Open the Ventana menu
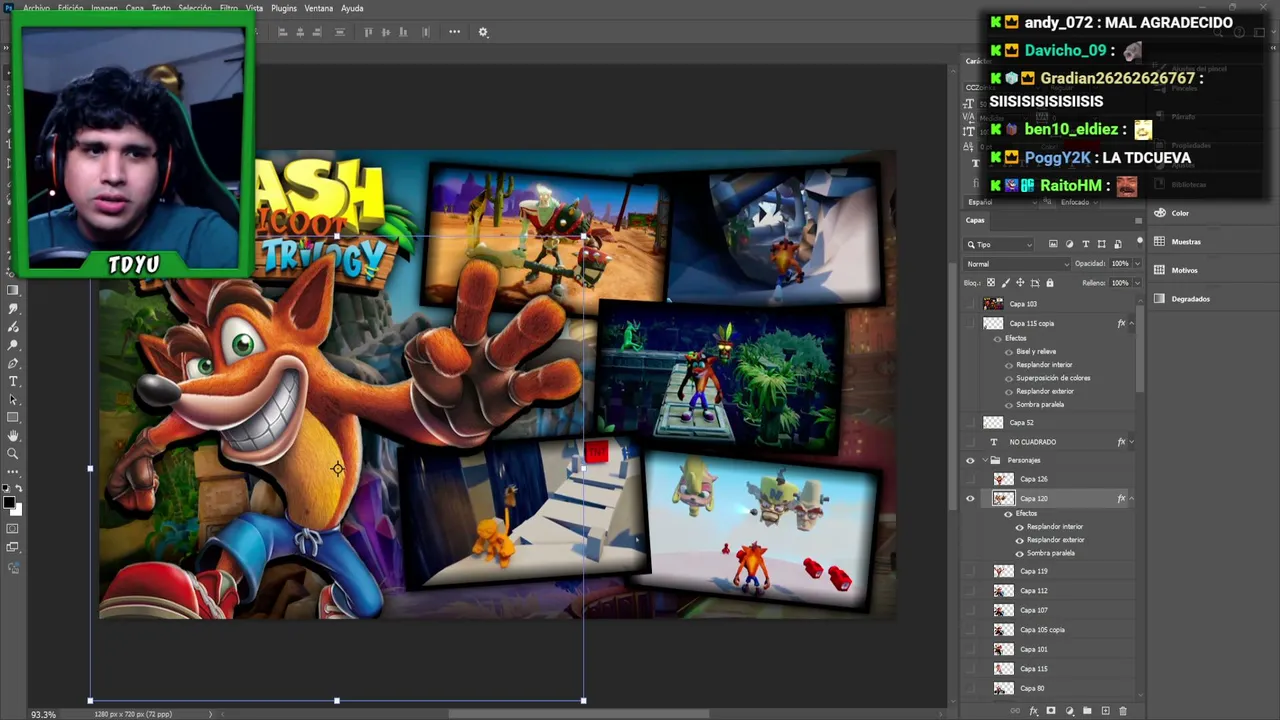The width and height of the screenshot is (1280, 720). [x=319, y=8]
